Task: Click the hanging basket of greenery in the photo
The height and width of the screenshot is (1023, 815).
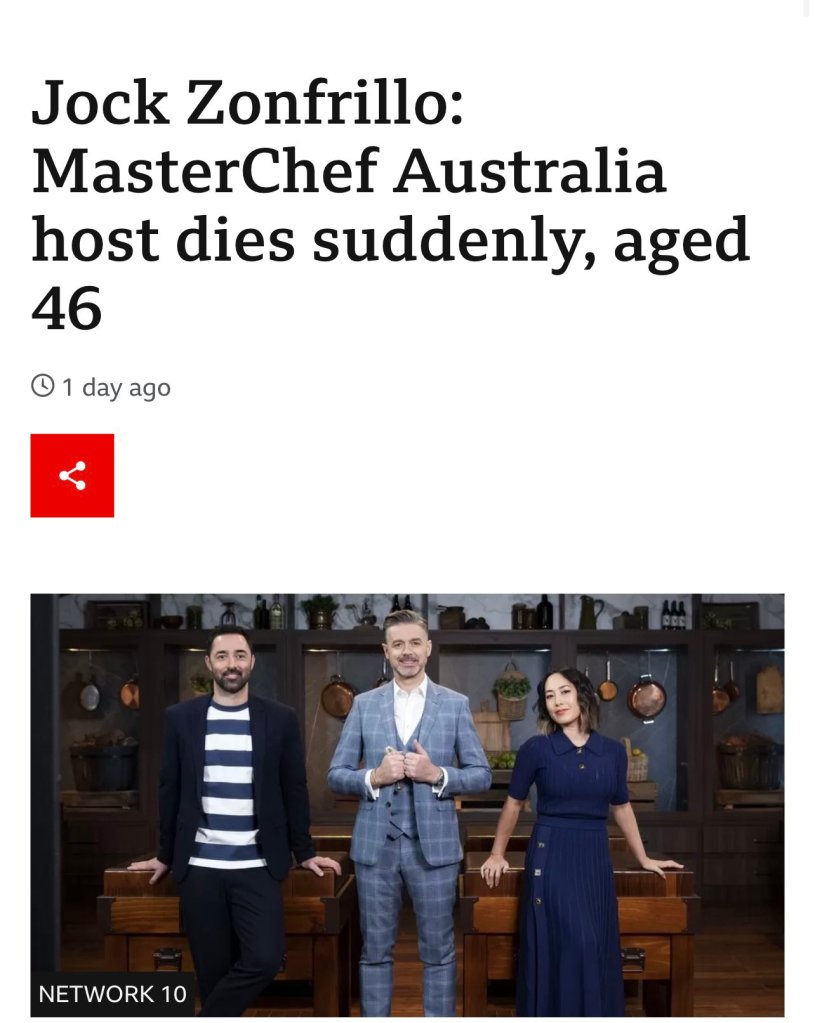Action: click(x=511, y=694)
